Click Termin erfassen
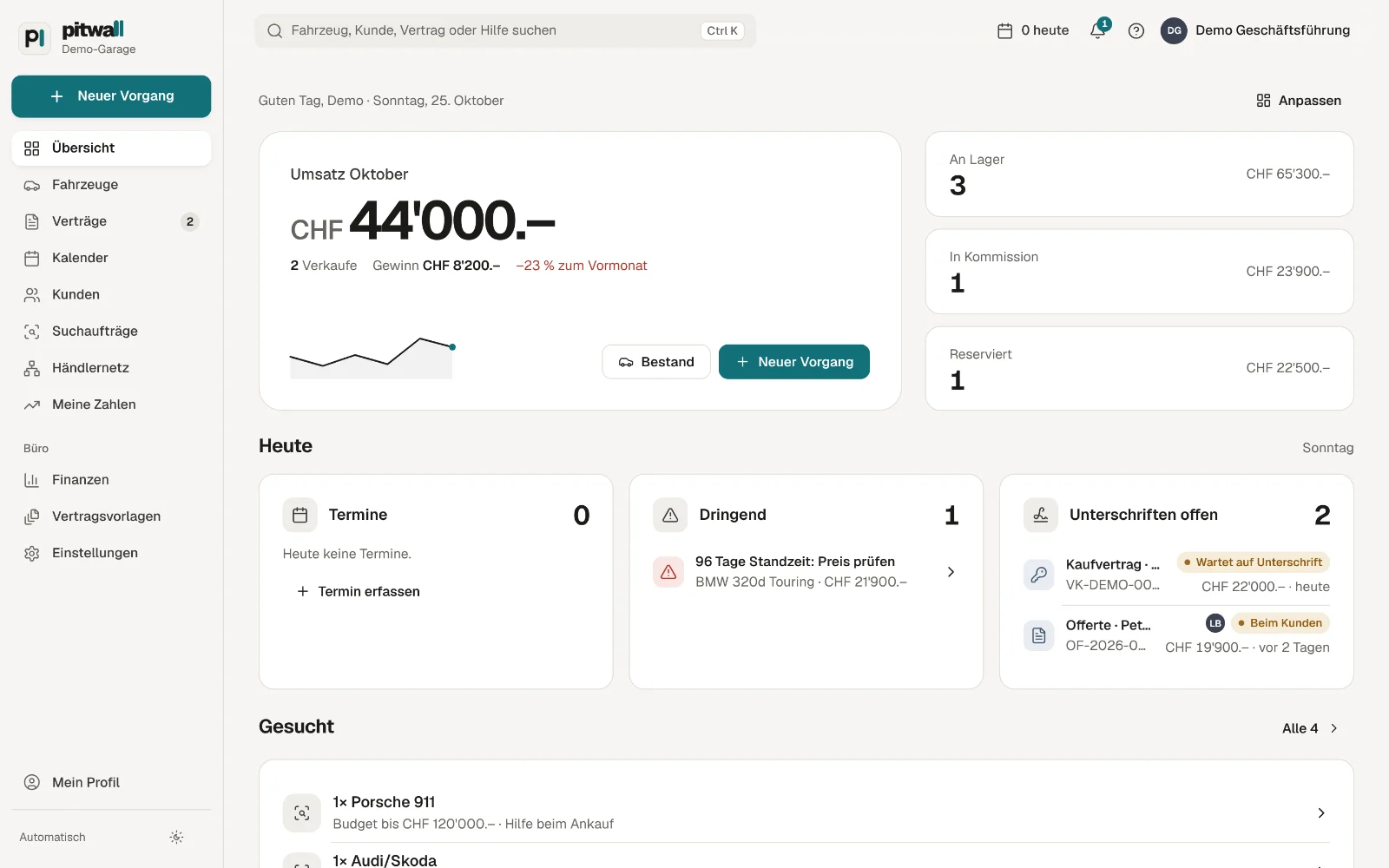Screen dimensions: 1389x868 359,591
